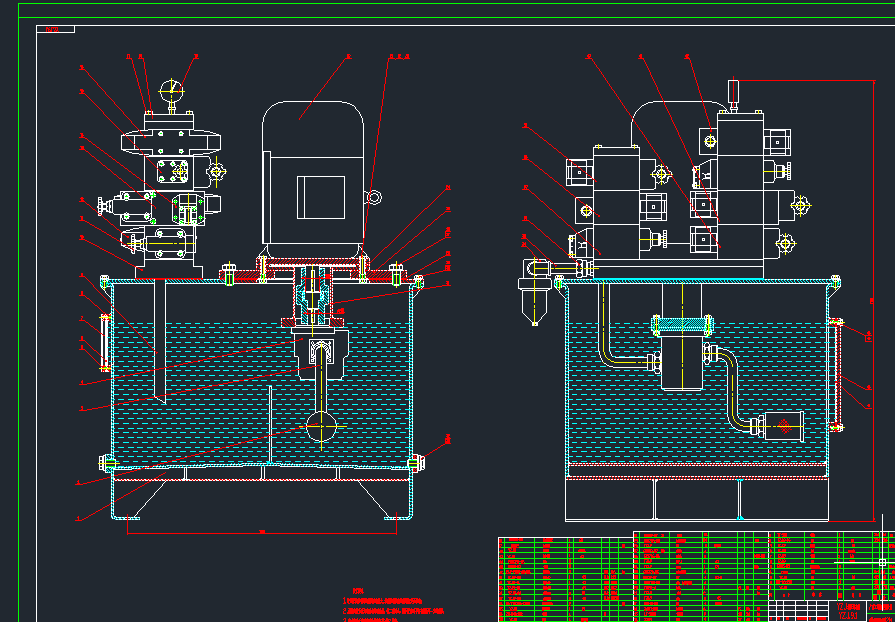
Task: Select the electric motor housing in the left view
Action: pos(313,173)
